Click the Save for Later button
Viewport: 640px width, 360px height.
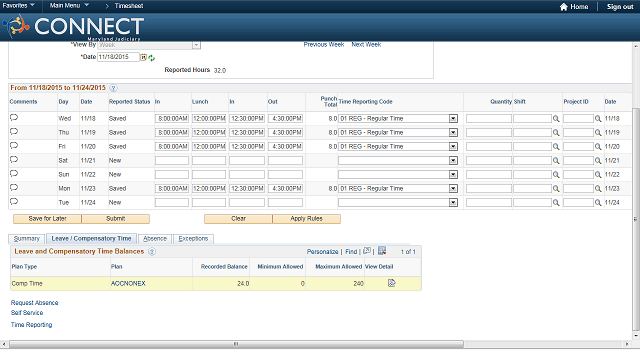pyautogui.click(x=47, y=219)
